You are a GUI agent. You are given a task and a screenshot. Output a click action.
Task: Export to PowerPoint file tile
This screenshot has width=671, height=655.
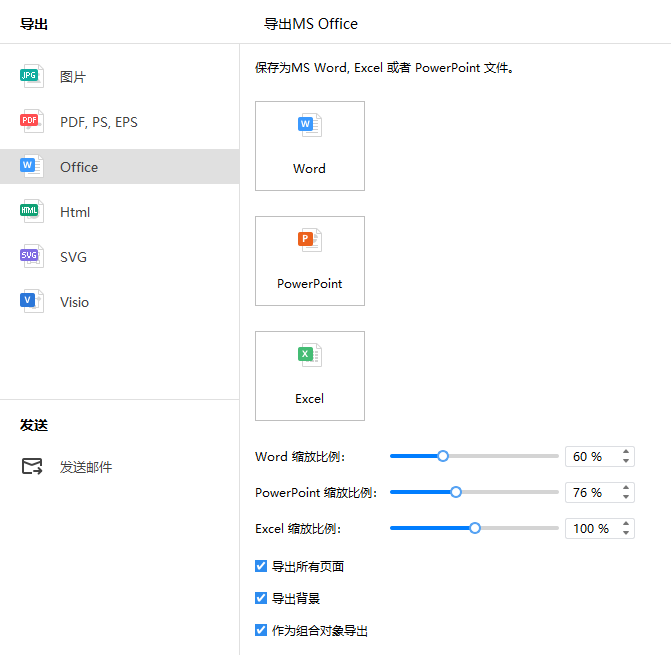[310, 261]
